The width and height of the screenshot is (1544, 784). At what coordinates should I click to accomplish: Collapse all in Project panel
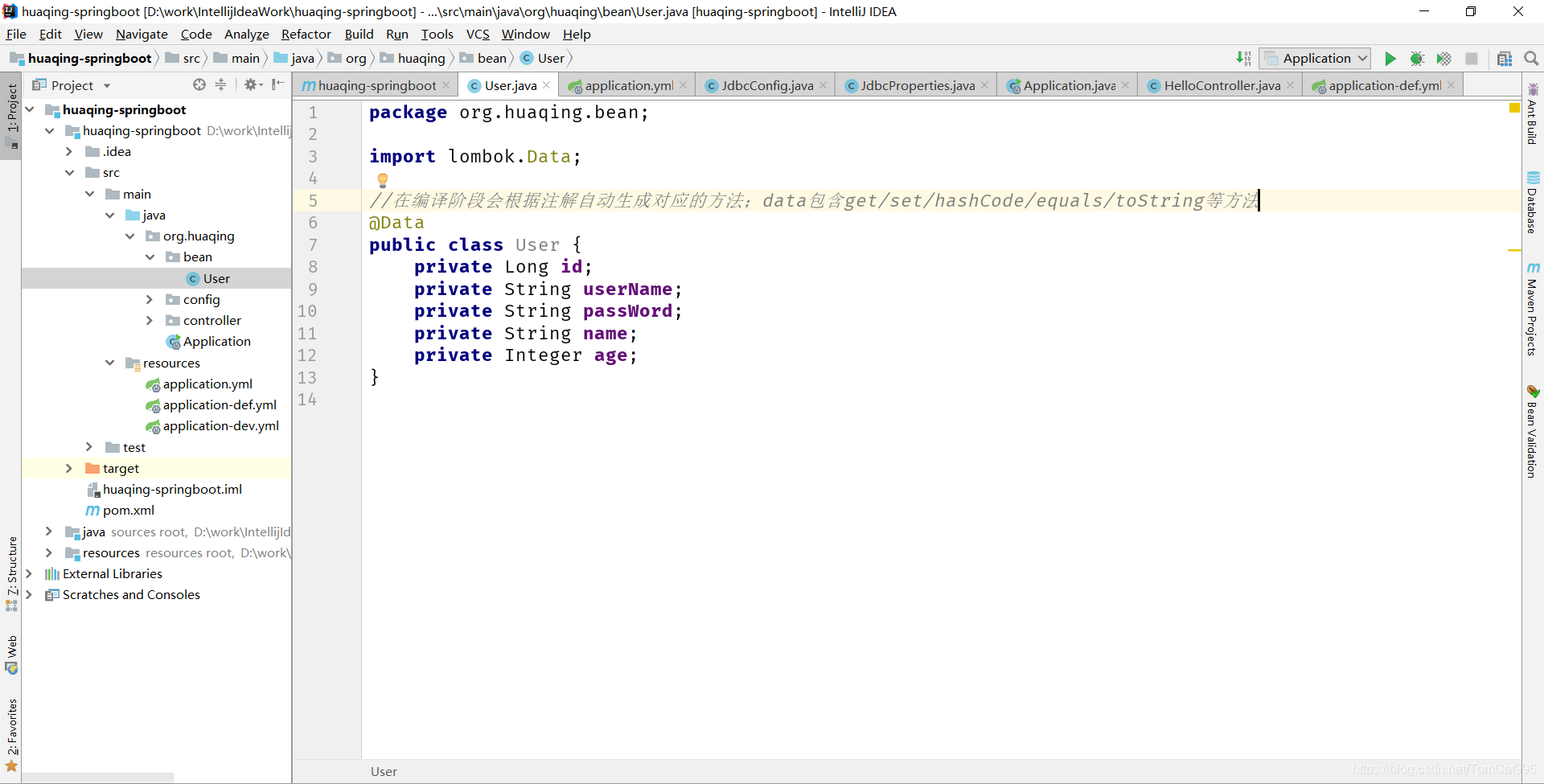(x=221, y=84)
